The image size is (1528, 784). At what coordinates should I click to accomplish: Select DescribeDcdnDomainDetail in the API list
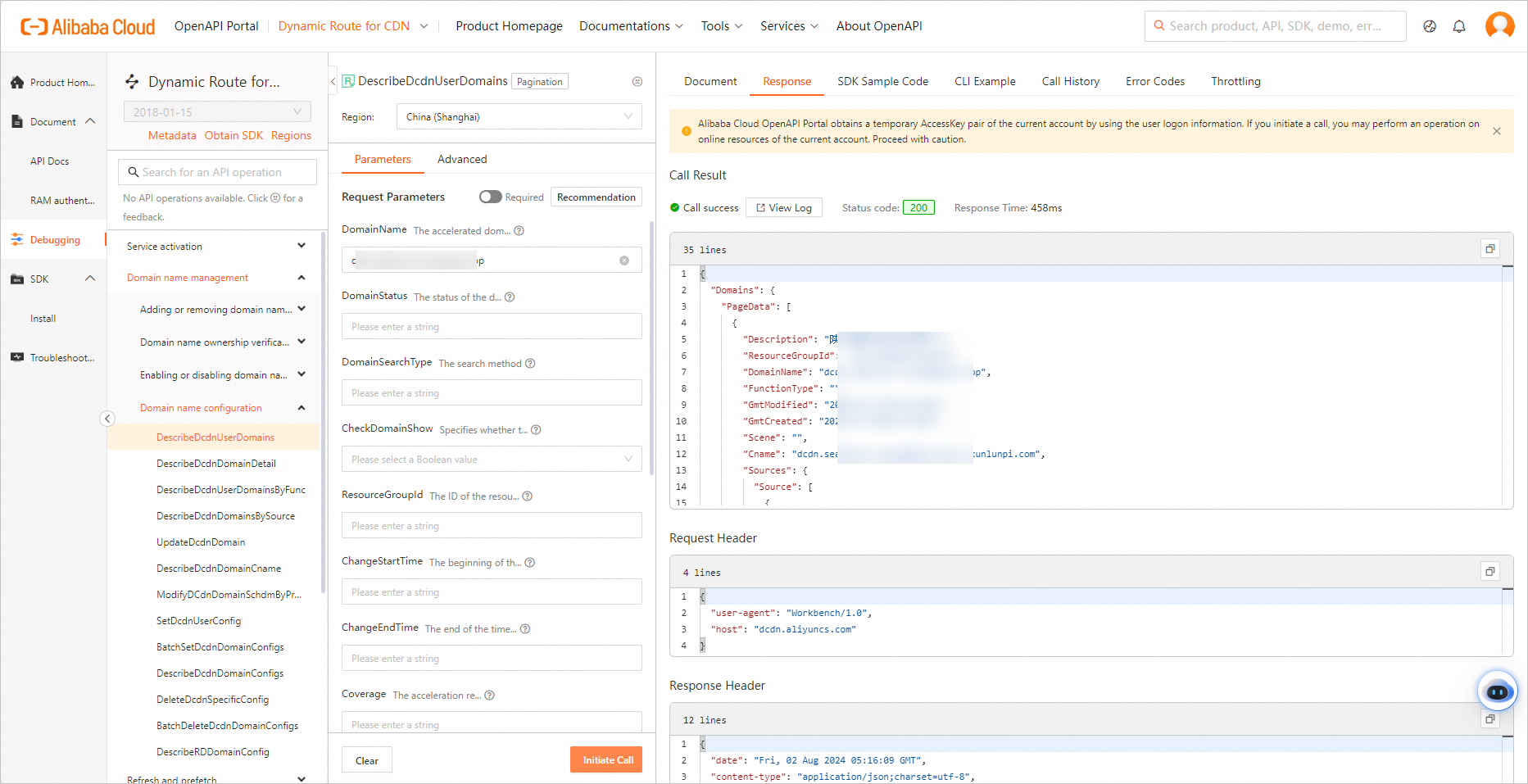[x=216, y=463]
